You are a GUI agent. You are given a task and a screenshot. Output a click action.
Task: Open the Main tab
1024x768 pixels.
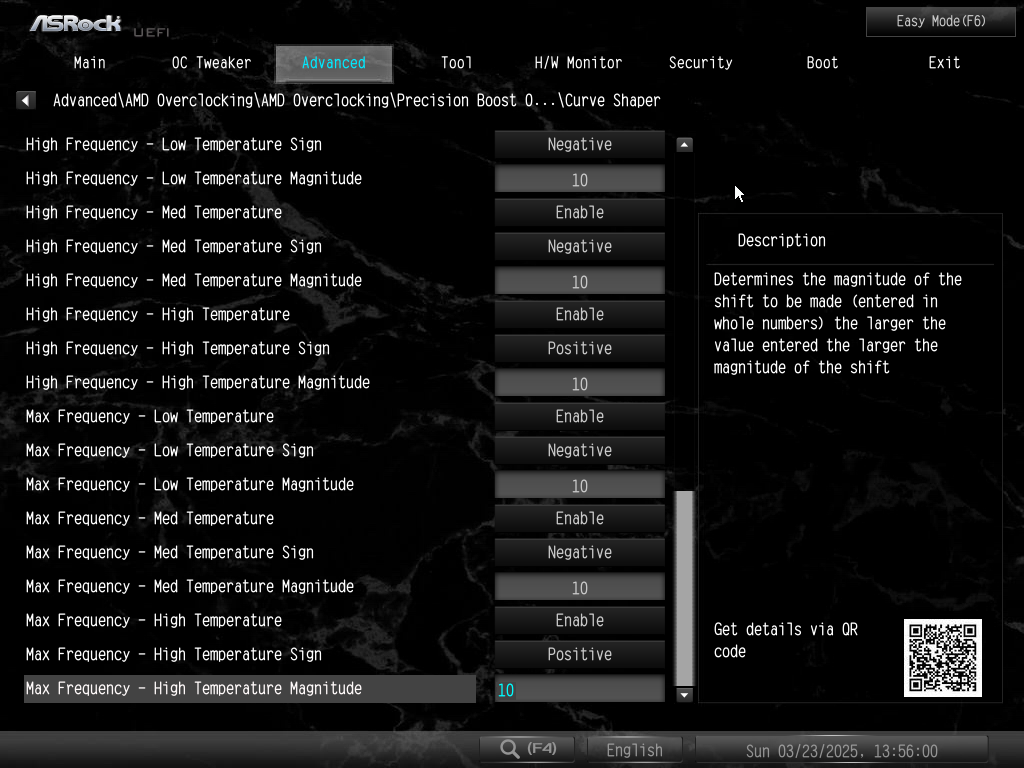click(x=89, y=63)
